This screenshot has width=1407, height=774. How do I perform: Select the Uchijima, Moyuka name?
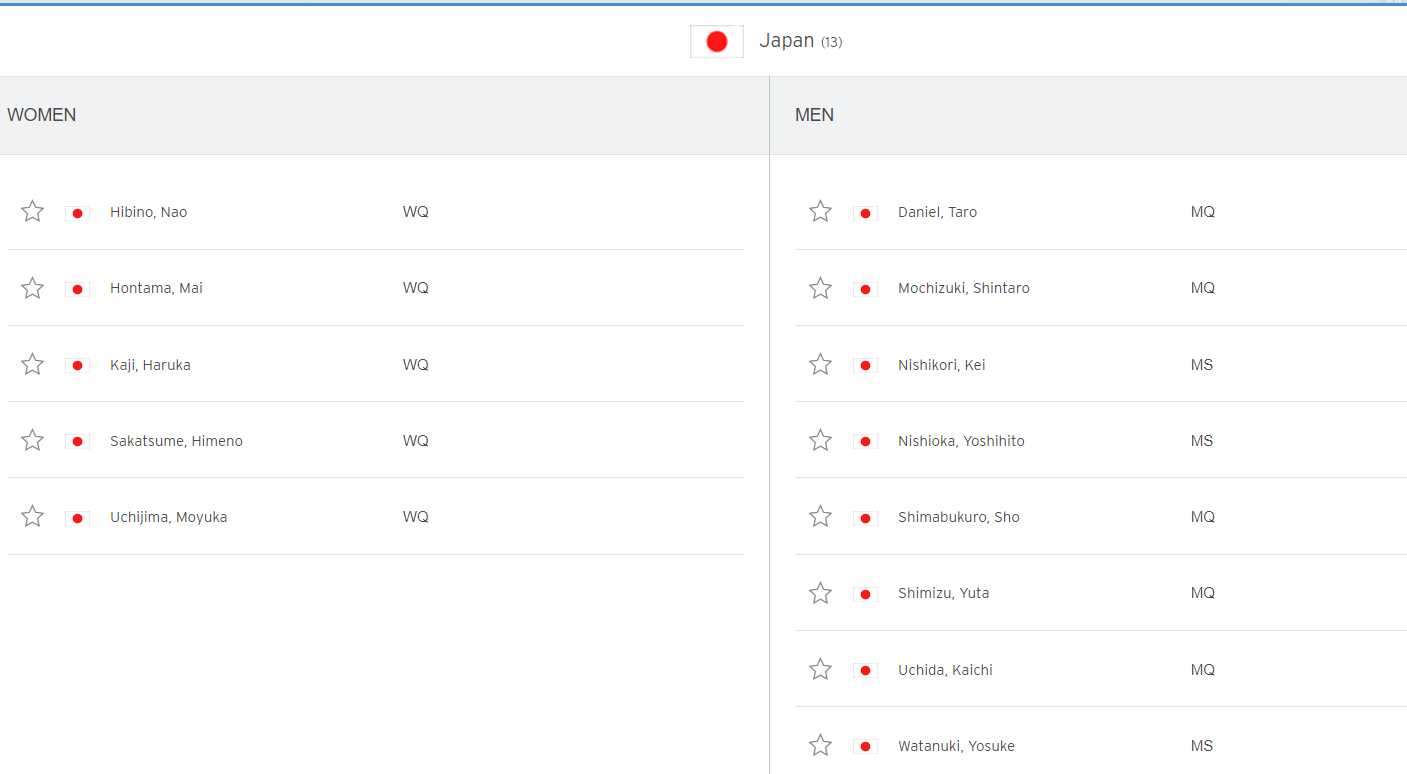168,517
